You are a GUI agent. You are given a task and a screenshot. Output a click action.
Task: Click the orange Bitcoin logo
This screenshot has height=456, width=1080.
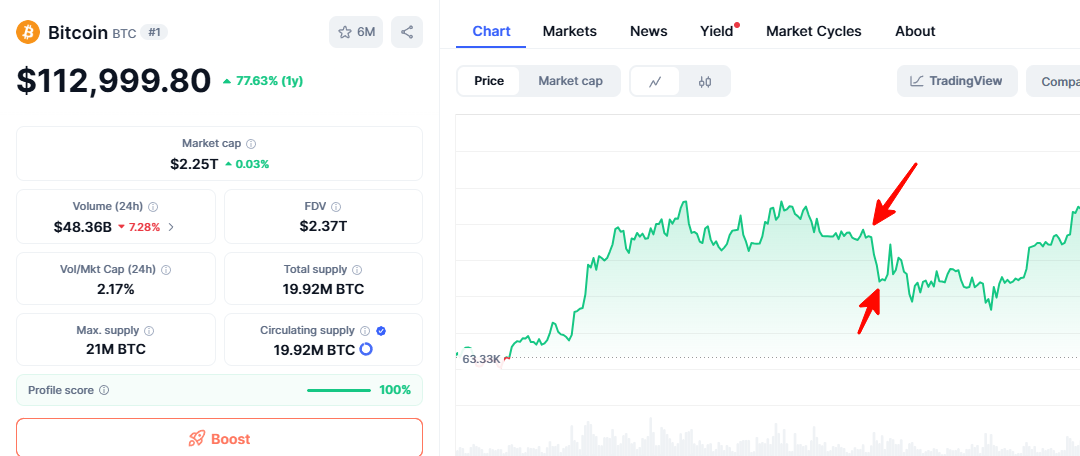pos(27,32)
